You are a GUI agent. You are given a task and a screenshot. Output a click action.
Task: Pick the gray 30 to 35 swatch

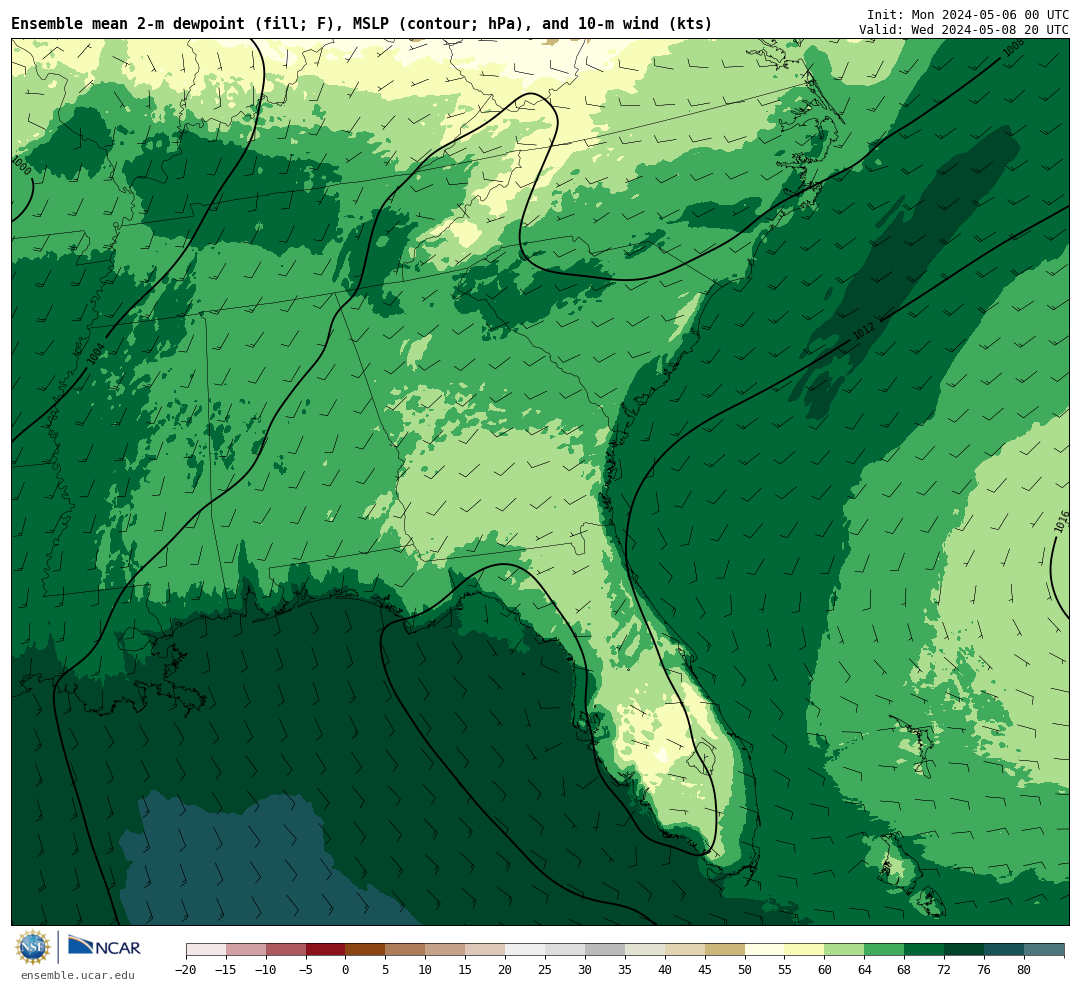point(605,950)
